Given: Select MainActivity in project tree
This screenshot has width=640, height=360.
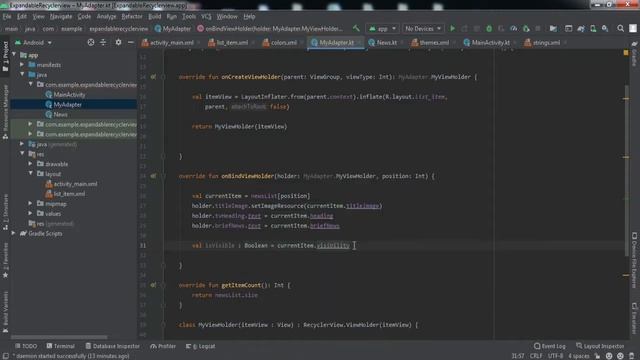Looking at the screenshot, I should [x=69, y=94].
